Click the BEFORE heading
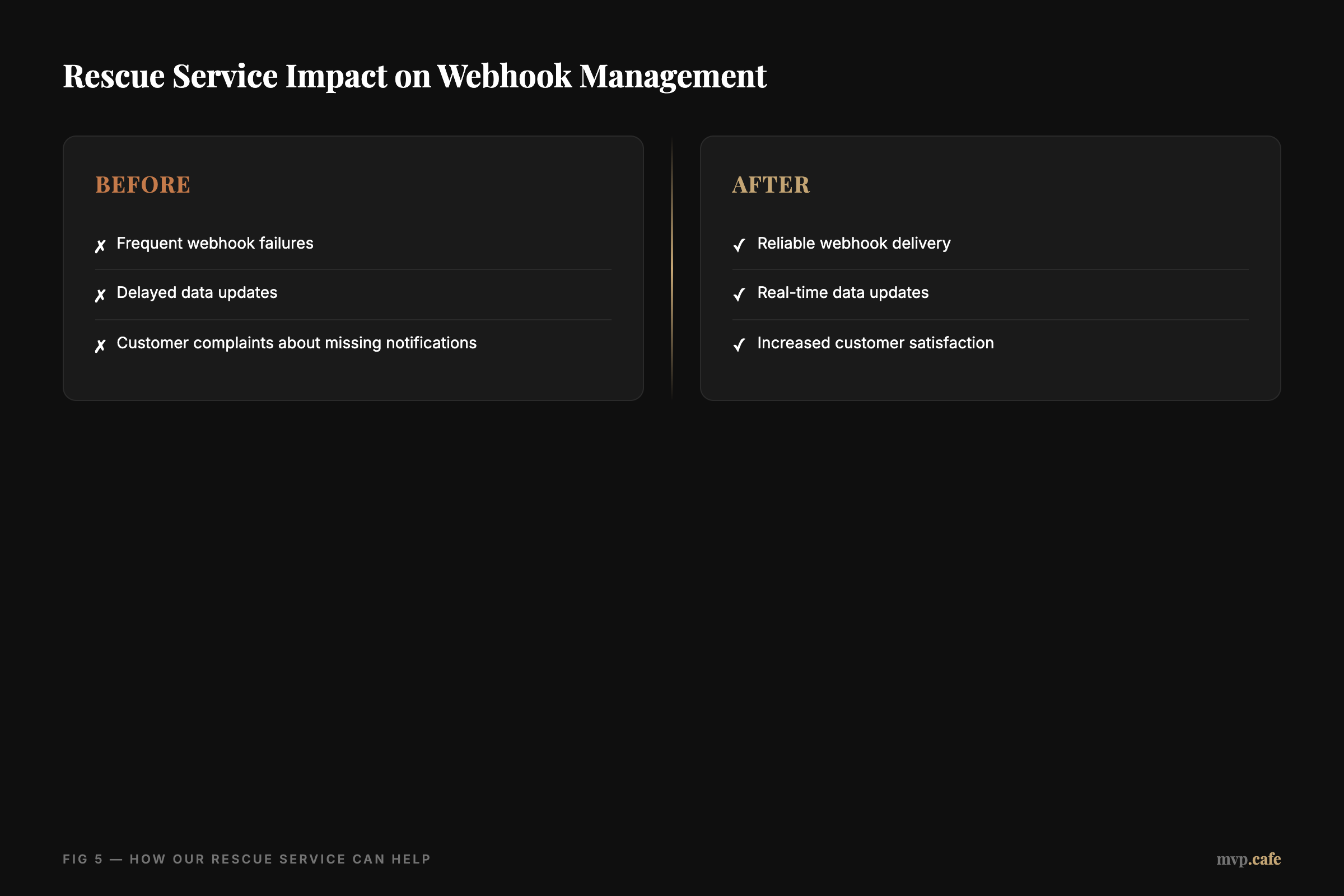Screen dimensions: 1344x896 [143, 185]
